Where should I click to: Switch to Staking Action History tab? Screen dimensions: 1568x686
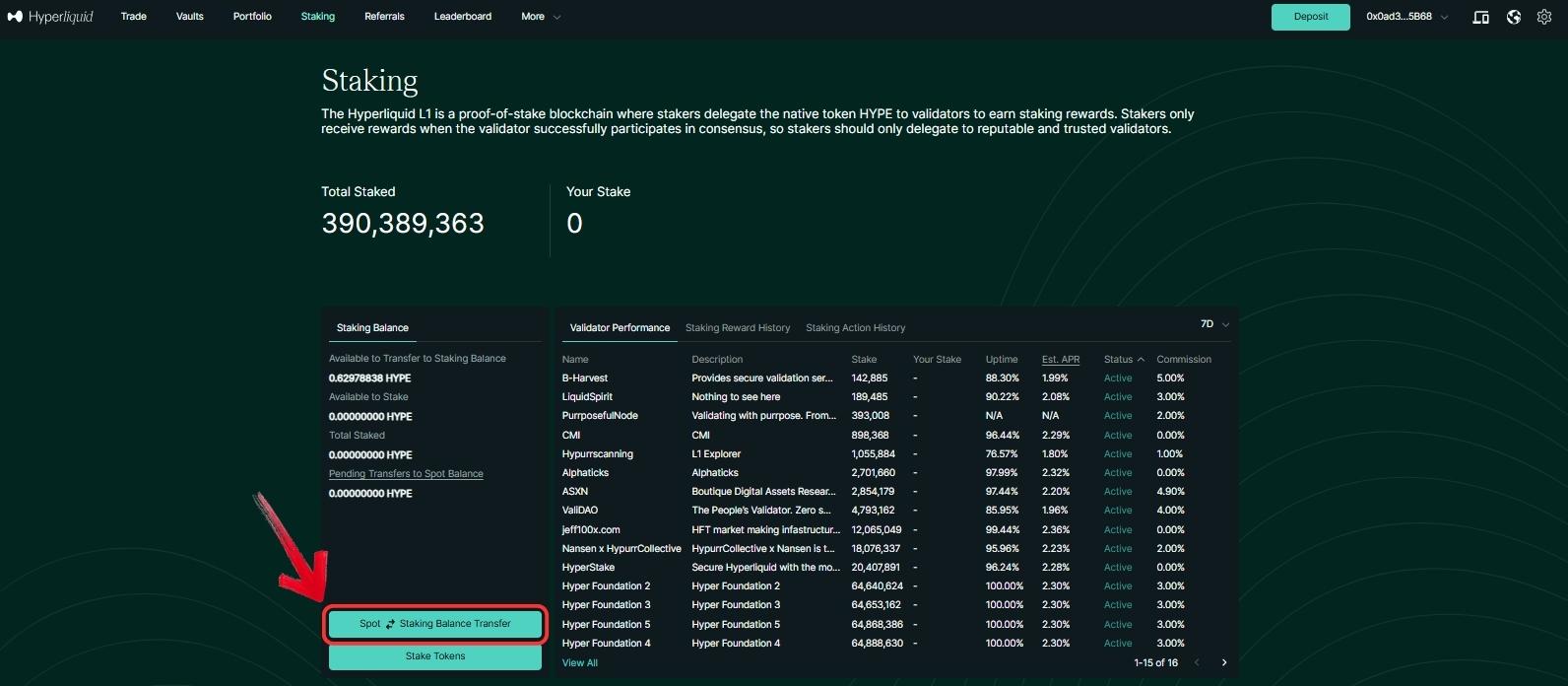[x=855, y=328]
